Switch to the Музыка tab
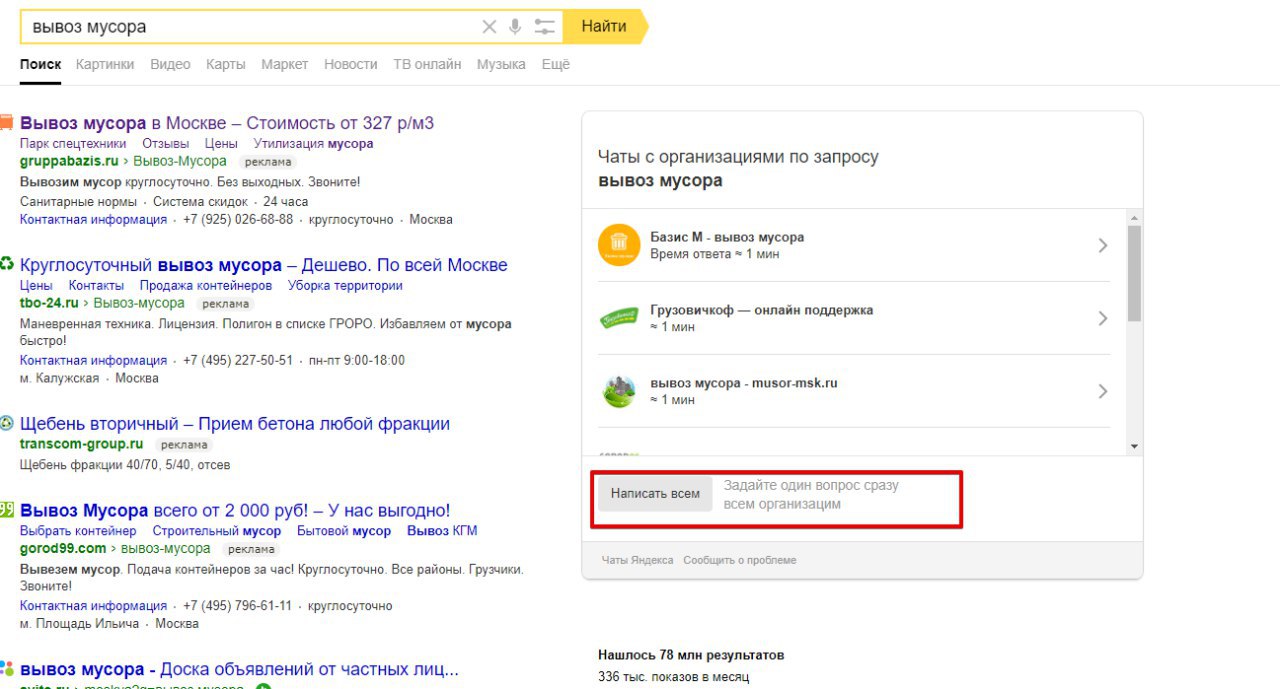 pyautogui.click(x=501, y=64)
